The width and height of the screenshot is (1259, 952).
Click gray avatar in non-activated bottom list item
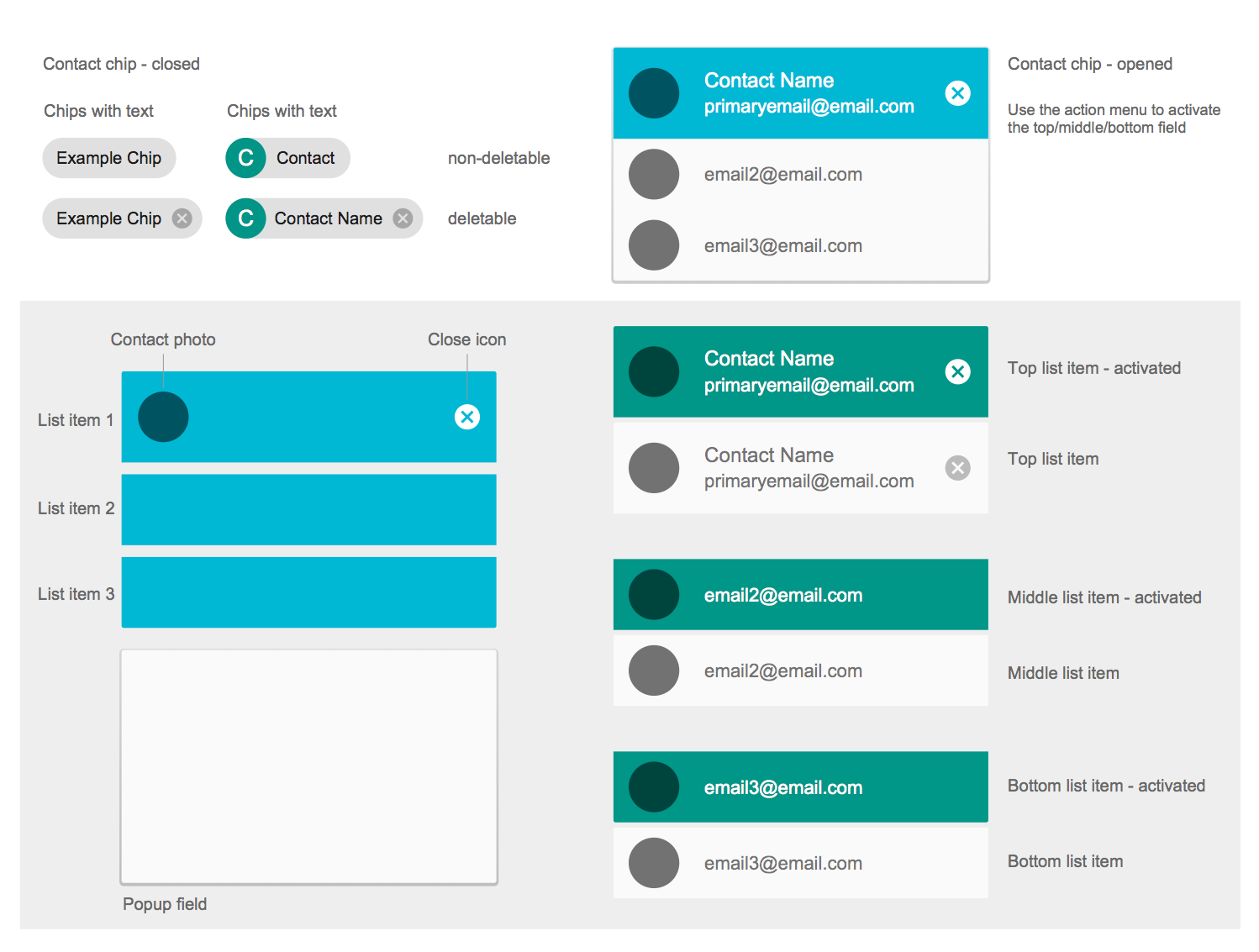point(654,863)
